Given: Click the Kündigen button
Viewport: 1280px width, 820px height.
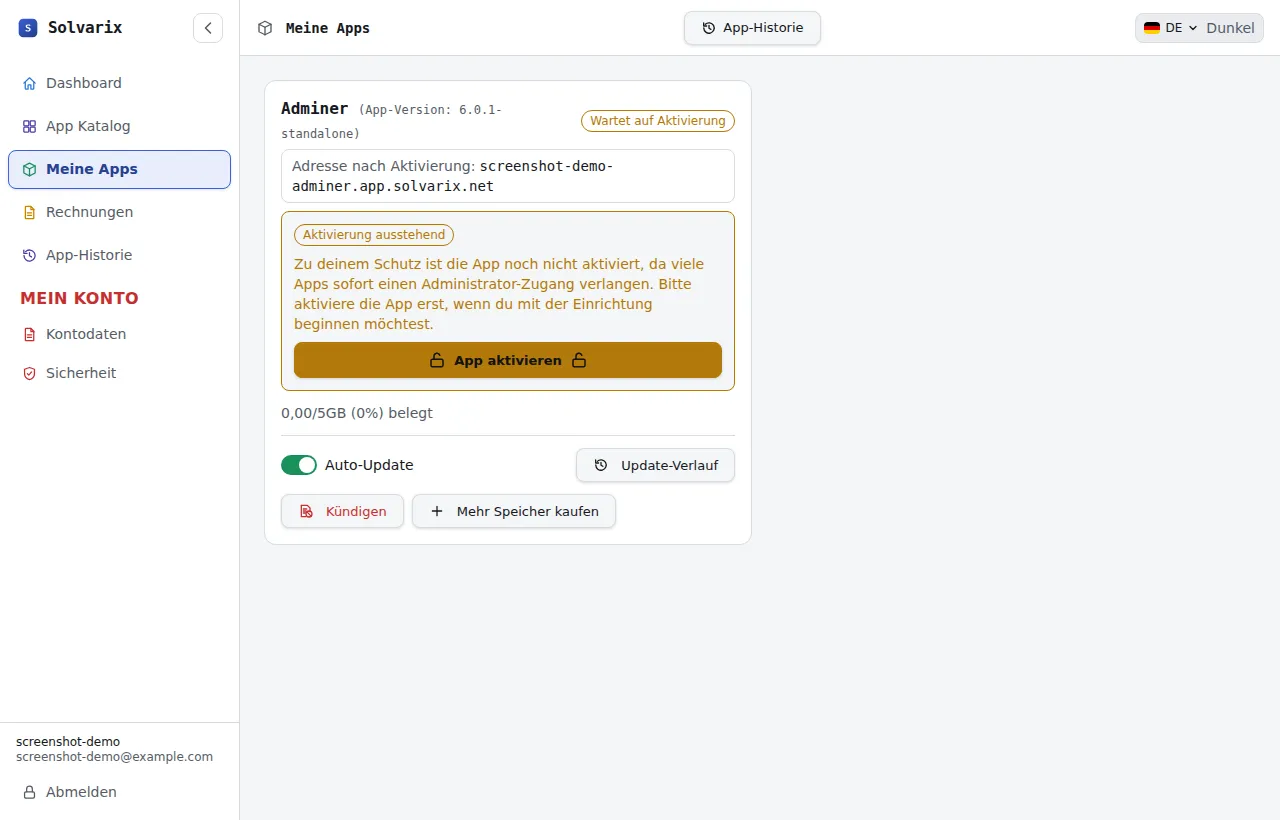Looking at the screenshot, I should (x=342, y=511).
